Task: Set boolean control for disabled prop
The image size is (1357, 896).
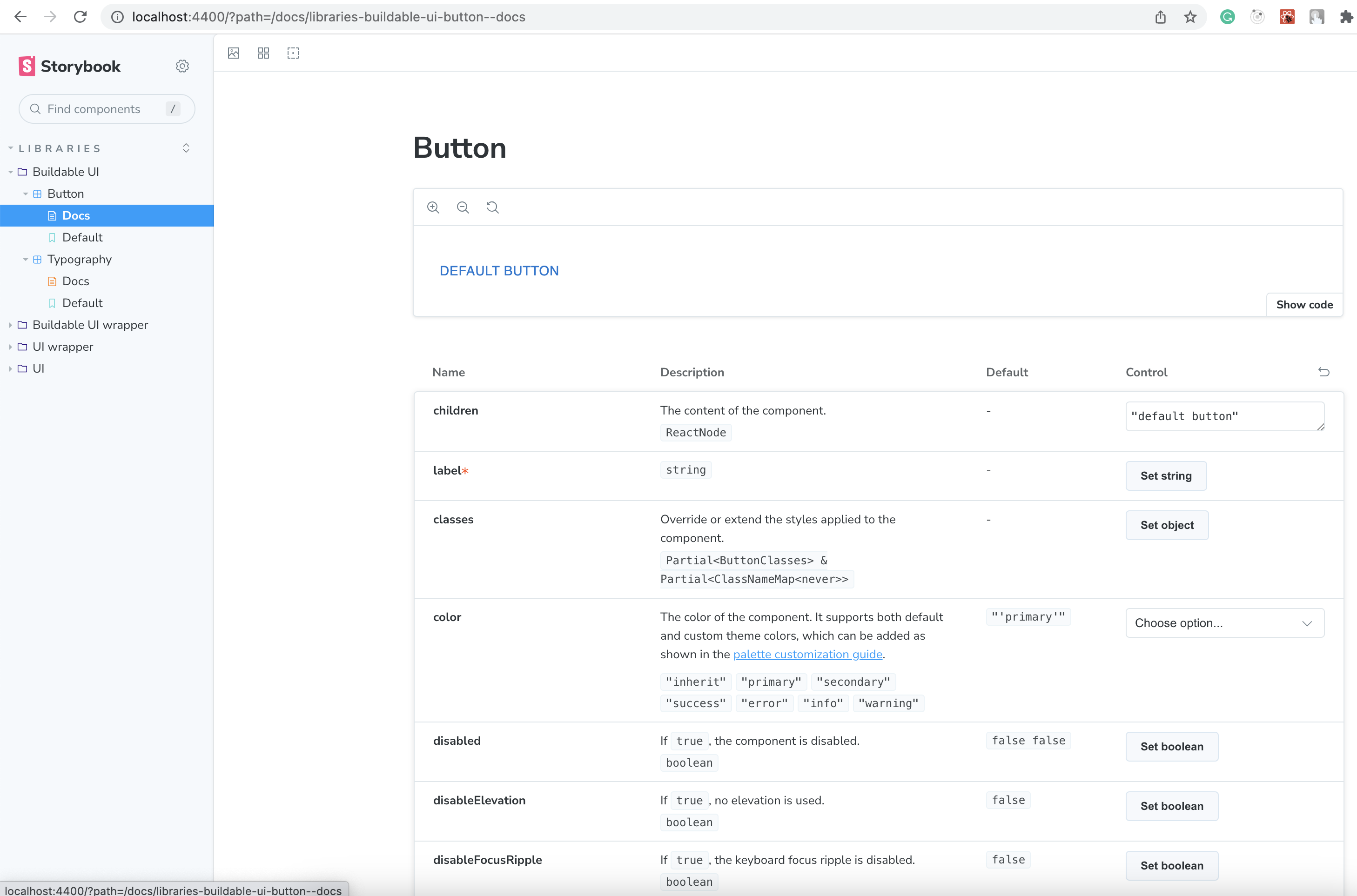Action: coord(1172,746)
